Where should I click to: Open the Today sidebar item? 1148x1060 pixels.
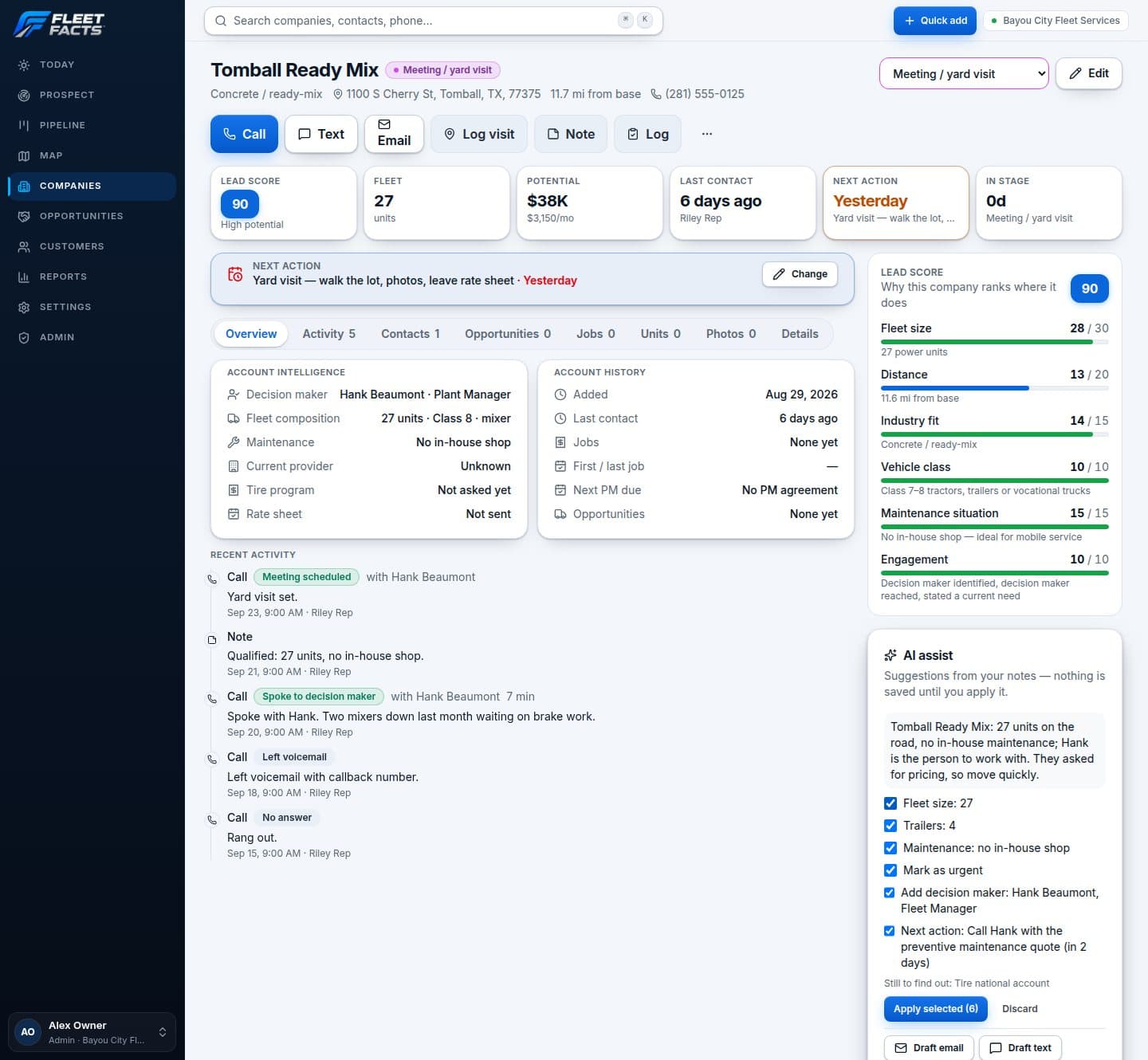[92, 65]
